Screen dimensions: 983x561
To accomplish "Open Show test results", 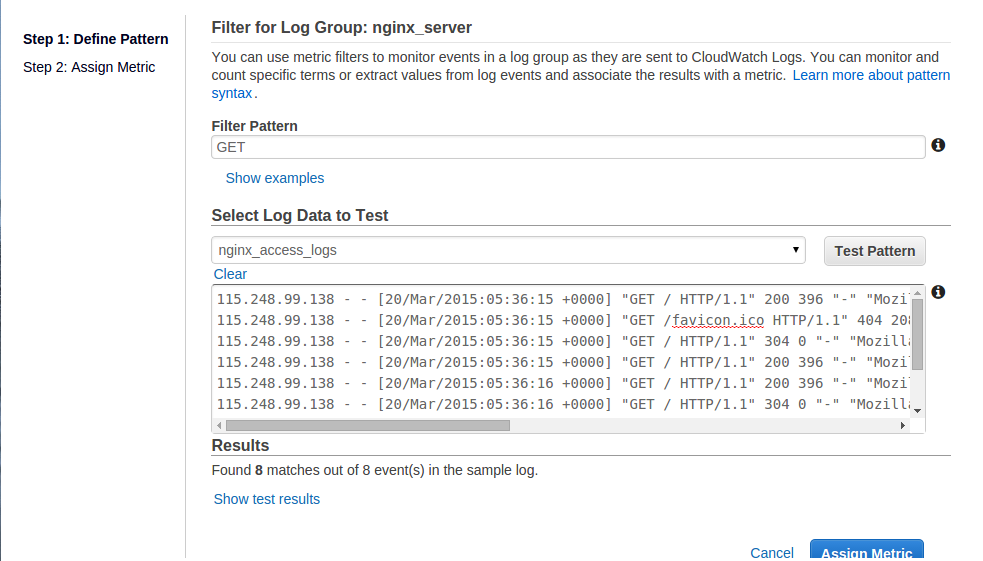I will (x=267, y=499).
